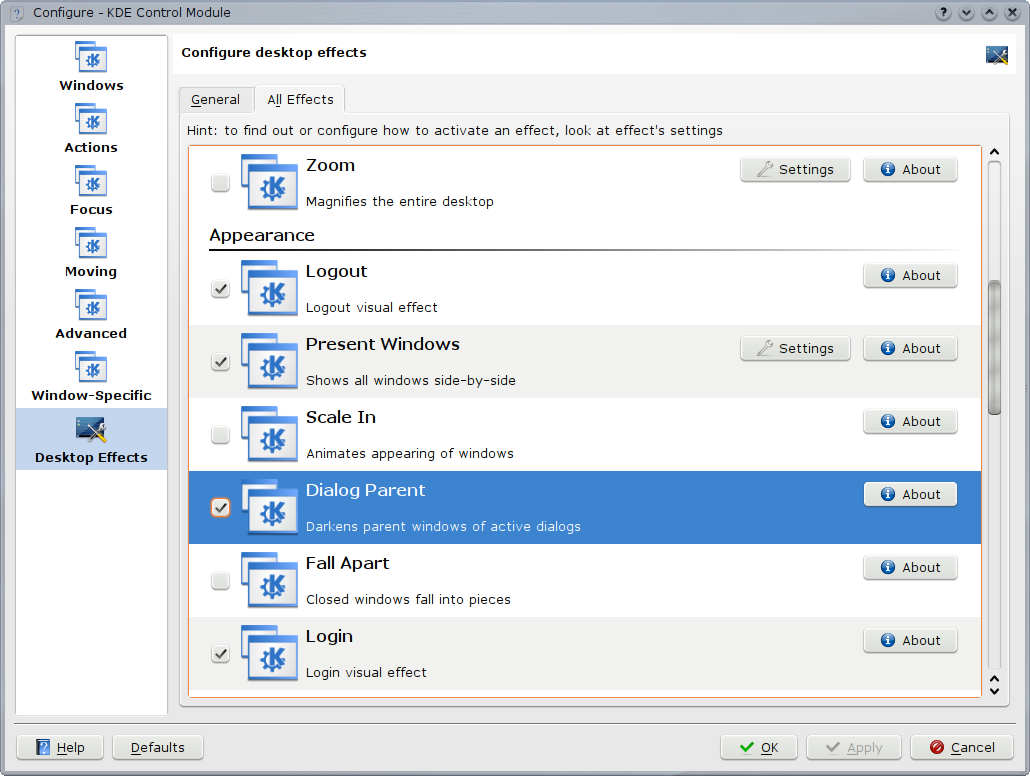Show About info for Dialog Parent
This screenshot has height=776, width=1030.
pos(910,495)
